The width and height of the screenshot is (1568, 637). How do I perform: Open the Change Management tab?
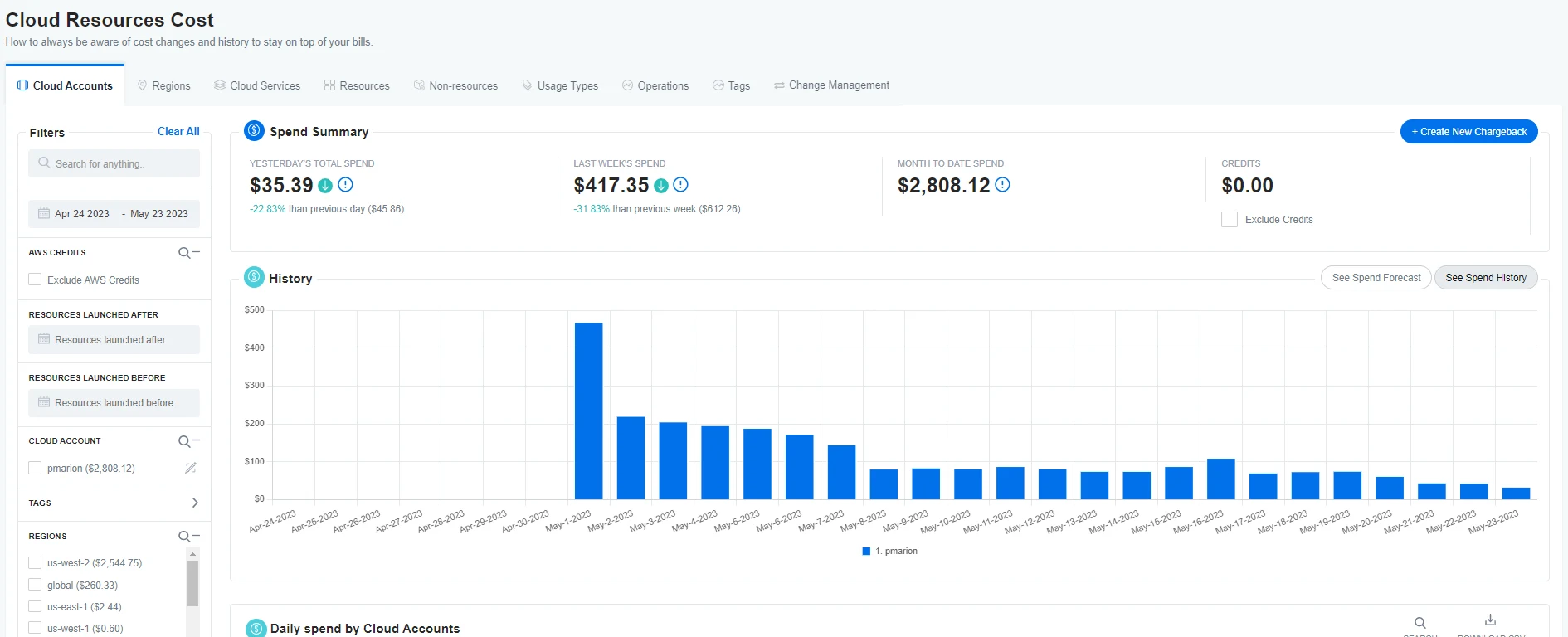(x=831, y=85)
